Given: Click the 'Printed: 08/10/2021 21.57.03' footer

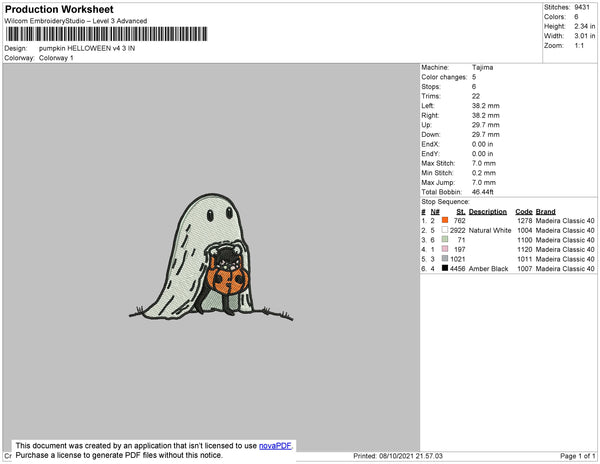Looking at the screenshot, I should 398,456.
